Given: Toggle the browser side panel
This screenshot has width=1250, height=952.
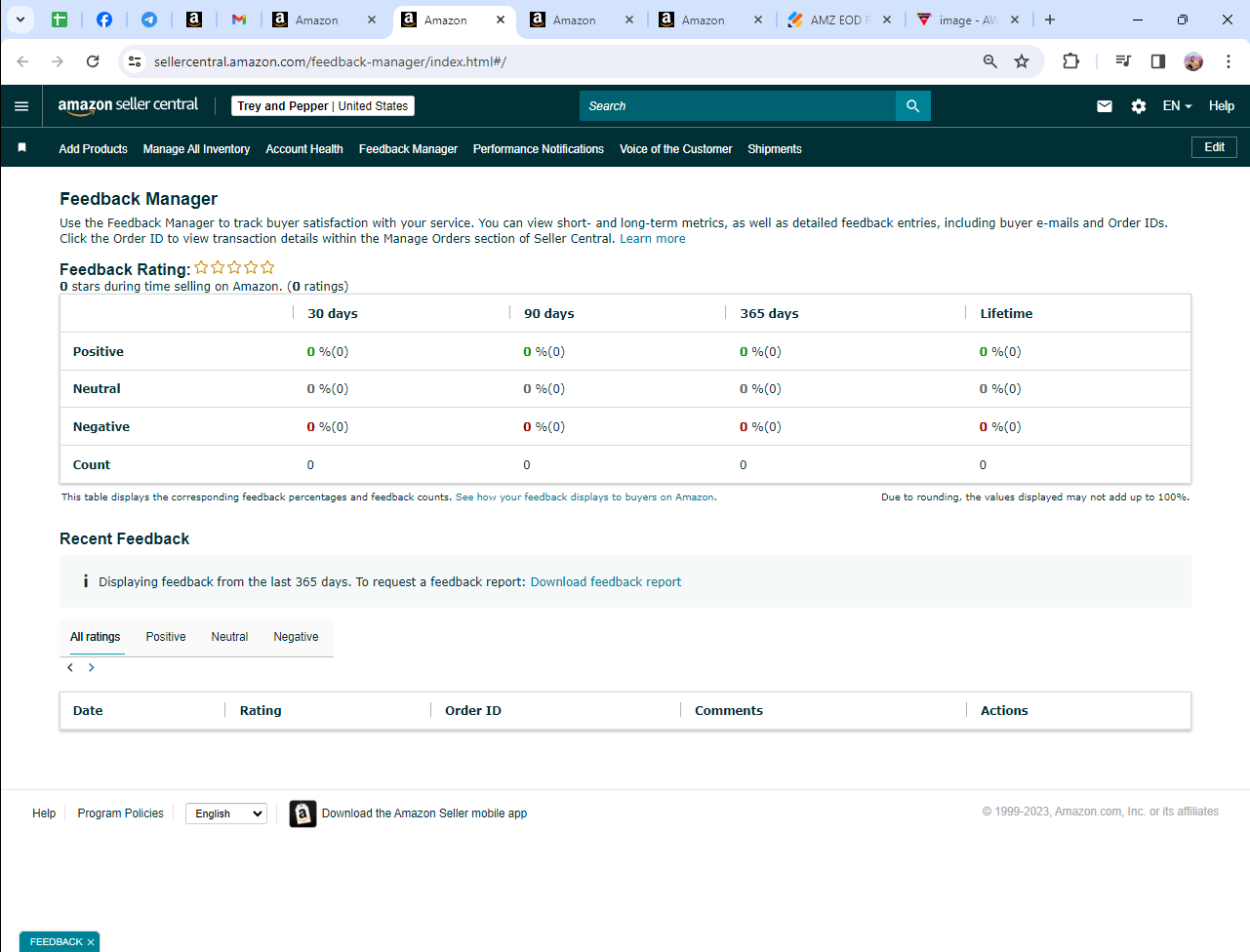Looking at the screenshot, I should point(1158,61).
